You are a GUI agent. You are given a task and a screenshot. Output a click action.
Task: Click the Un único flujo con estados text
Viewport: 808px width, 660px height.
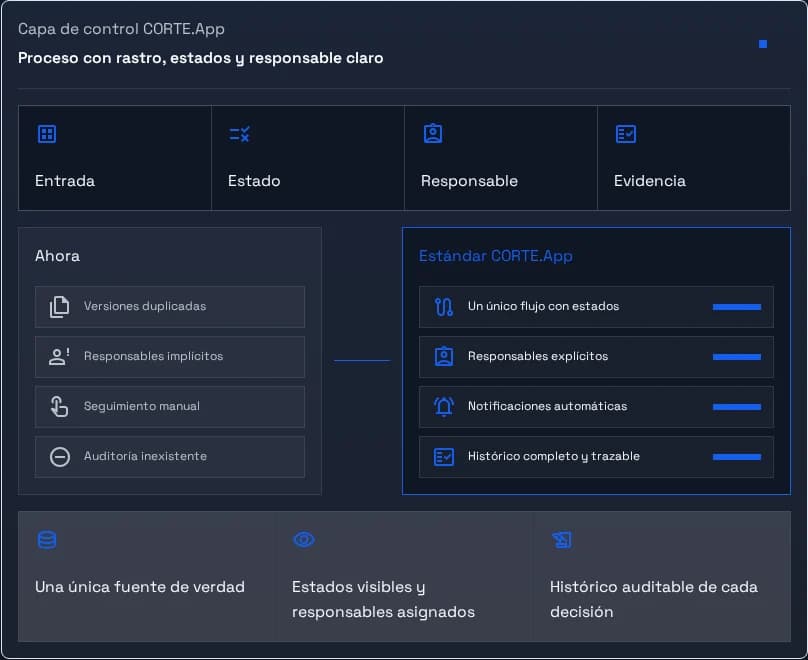coord(543,306)
